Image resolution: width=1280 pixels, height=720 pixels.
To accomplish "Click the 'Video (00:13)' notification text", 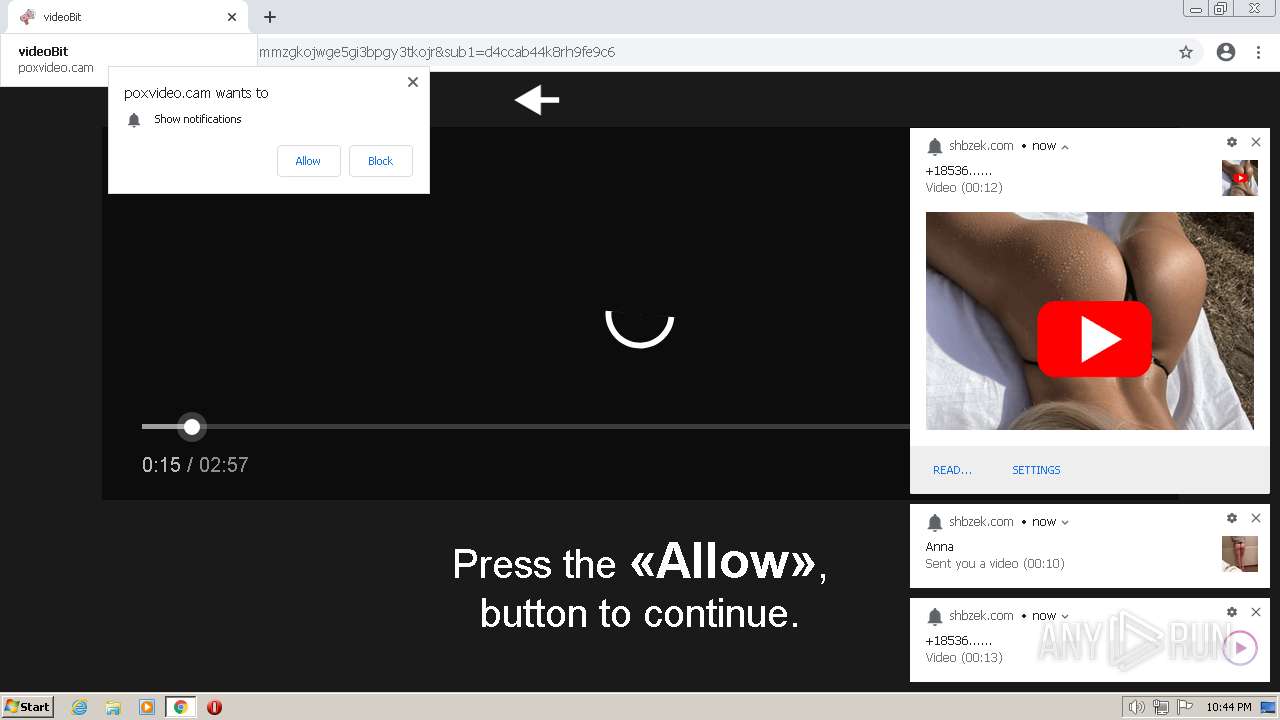I will click(x=964, y=658).
